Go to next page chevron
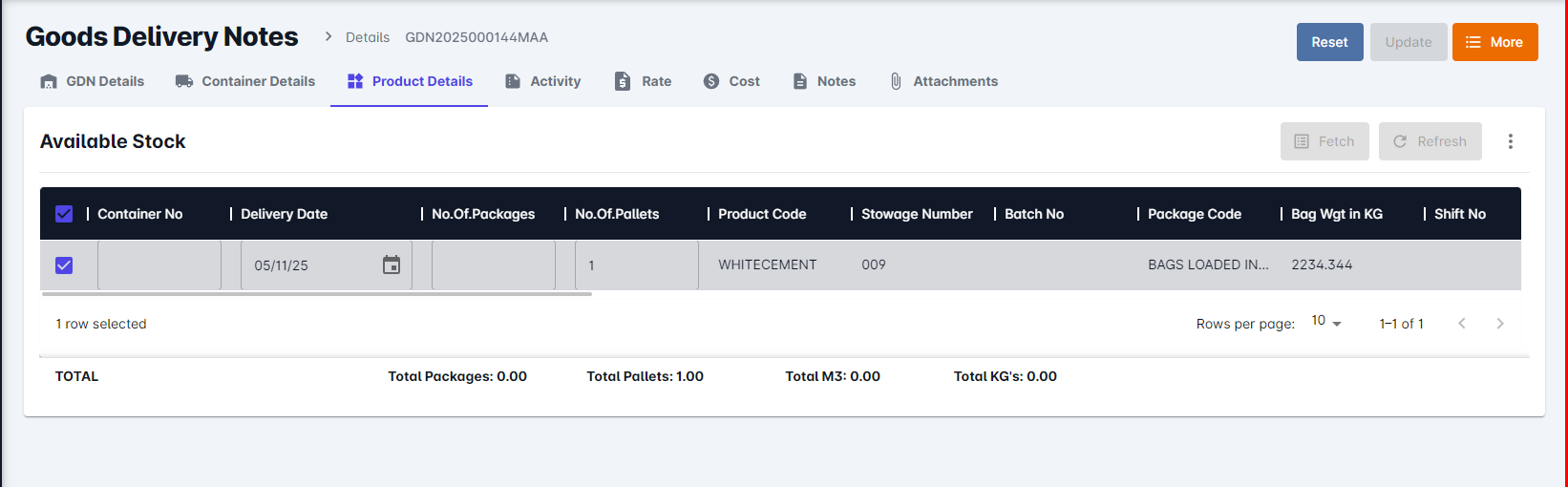This screenshot has width=1568, height=487. tap(1500, 324)
